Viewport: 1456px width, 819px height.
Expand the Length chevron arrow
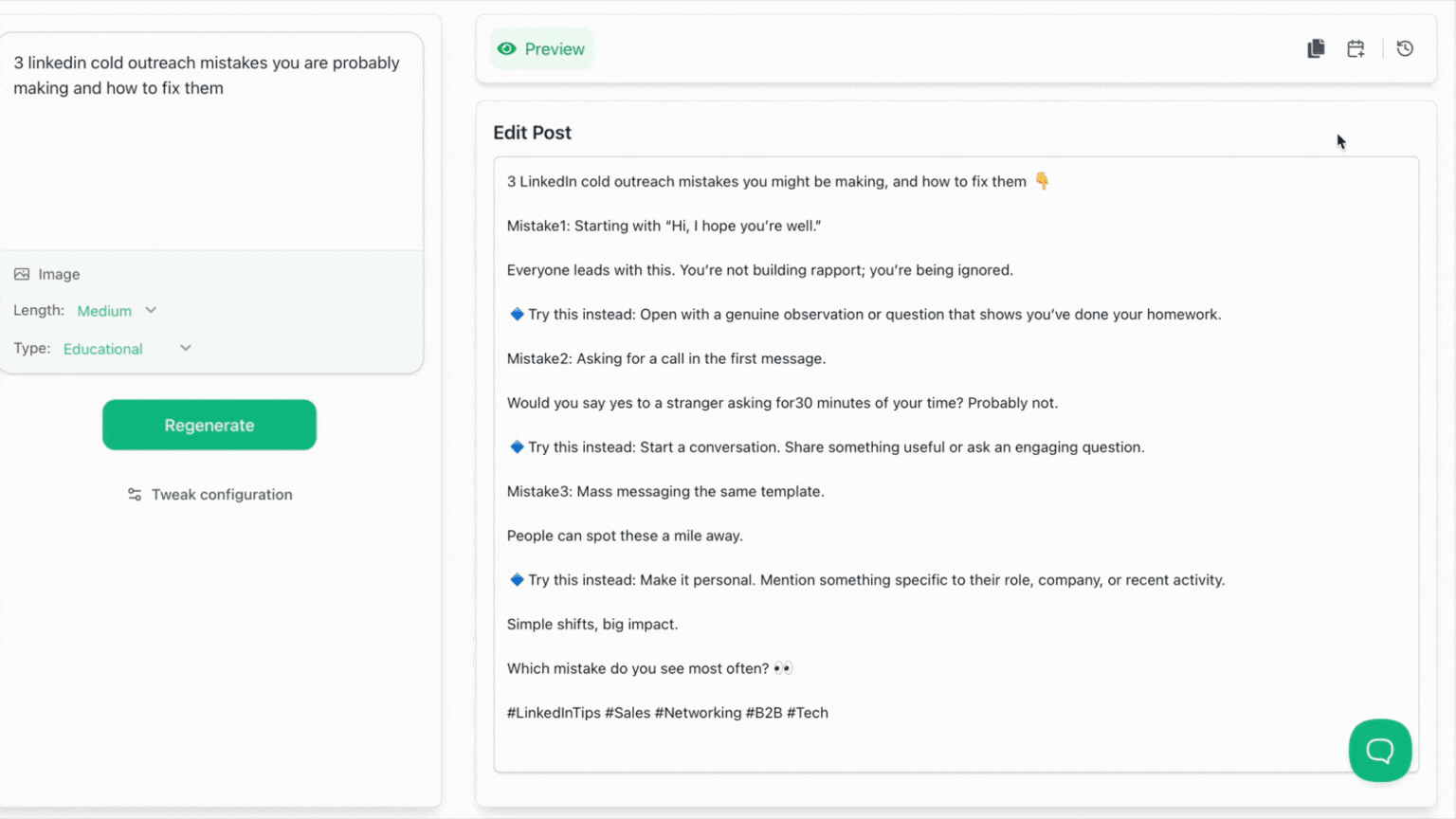click(151, 310)
